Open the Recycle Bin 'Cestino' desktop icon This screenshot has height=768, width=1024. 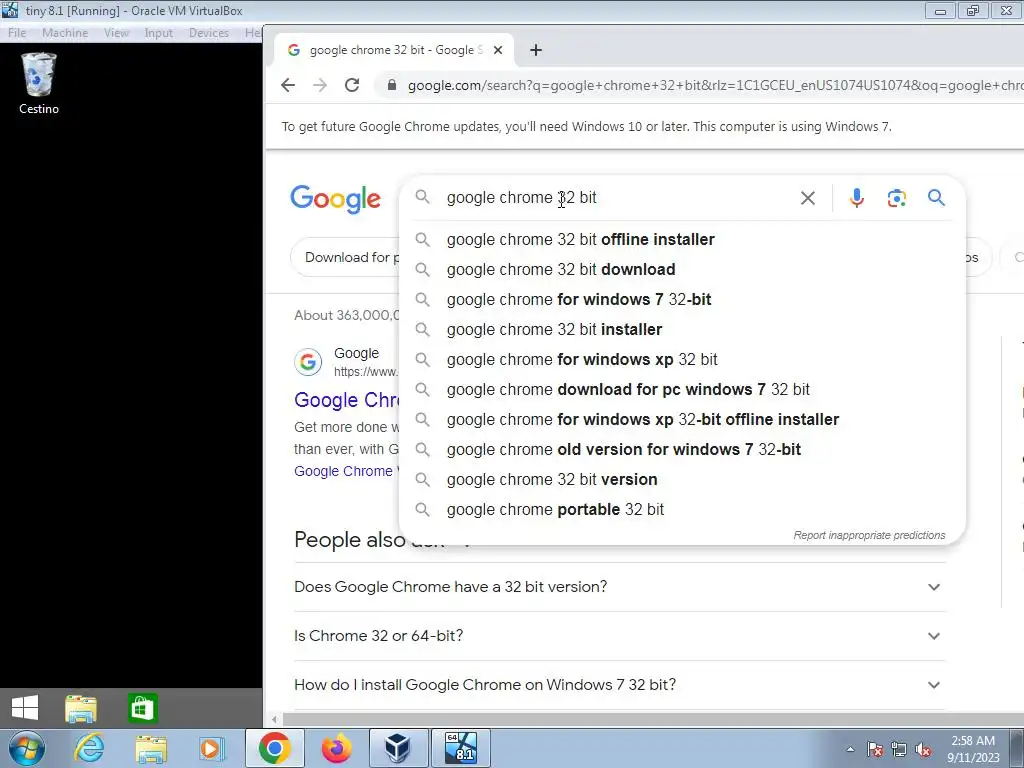pyautogui.click(x=39, y=84)
